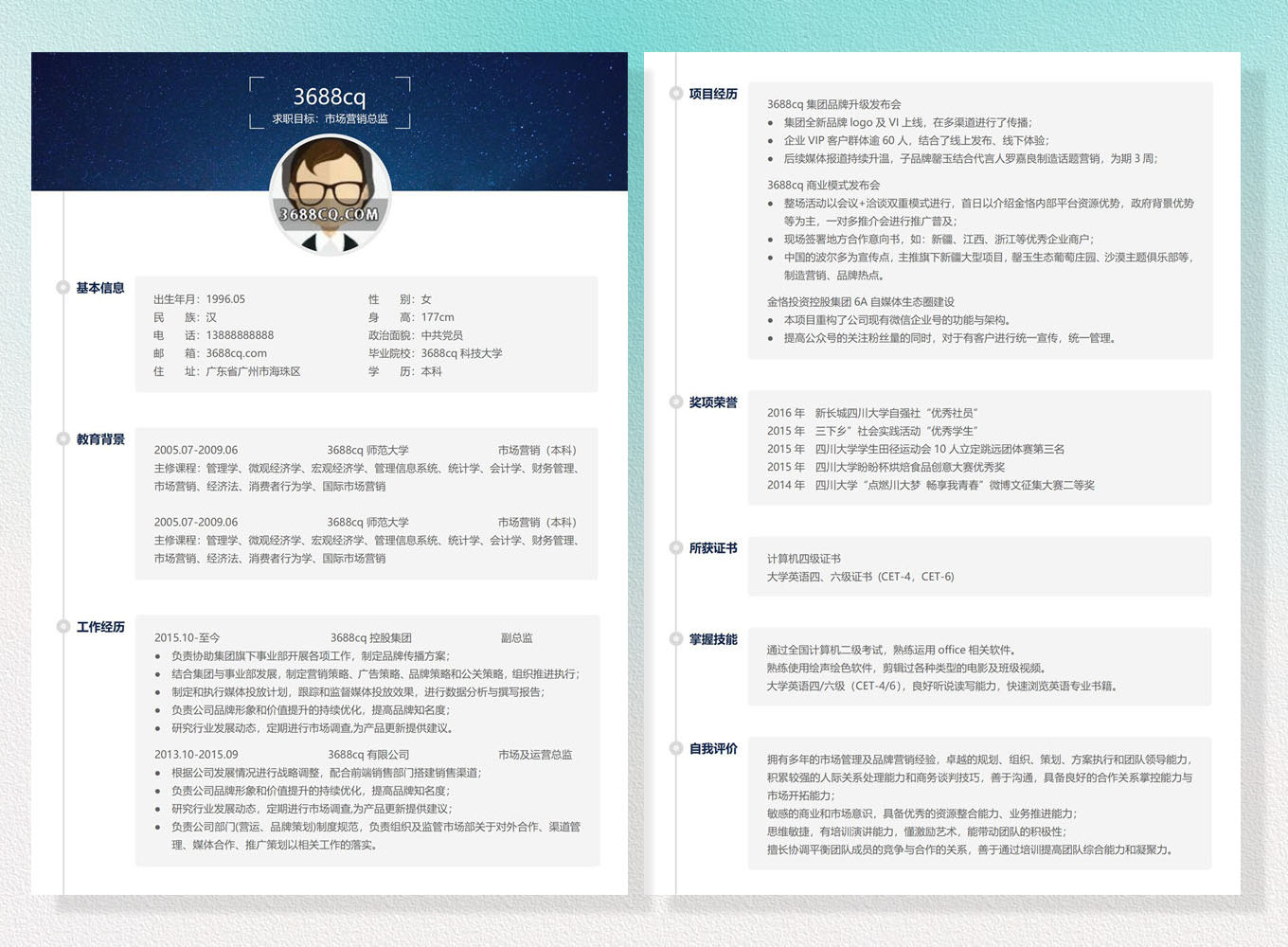This screenshot has height=947, width=1288.
Task: Select the circle marker beside 奖项荣誉
Action: tap(676, 402)
